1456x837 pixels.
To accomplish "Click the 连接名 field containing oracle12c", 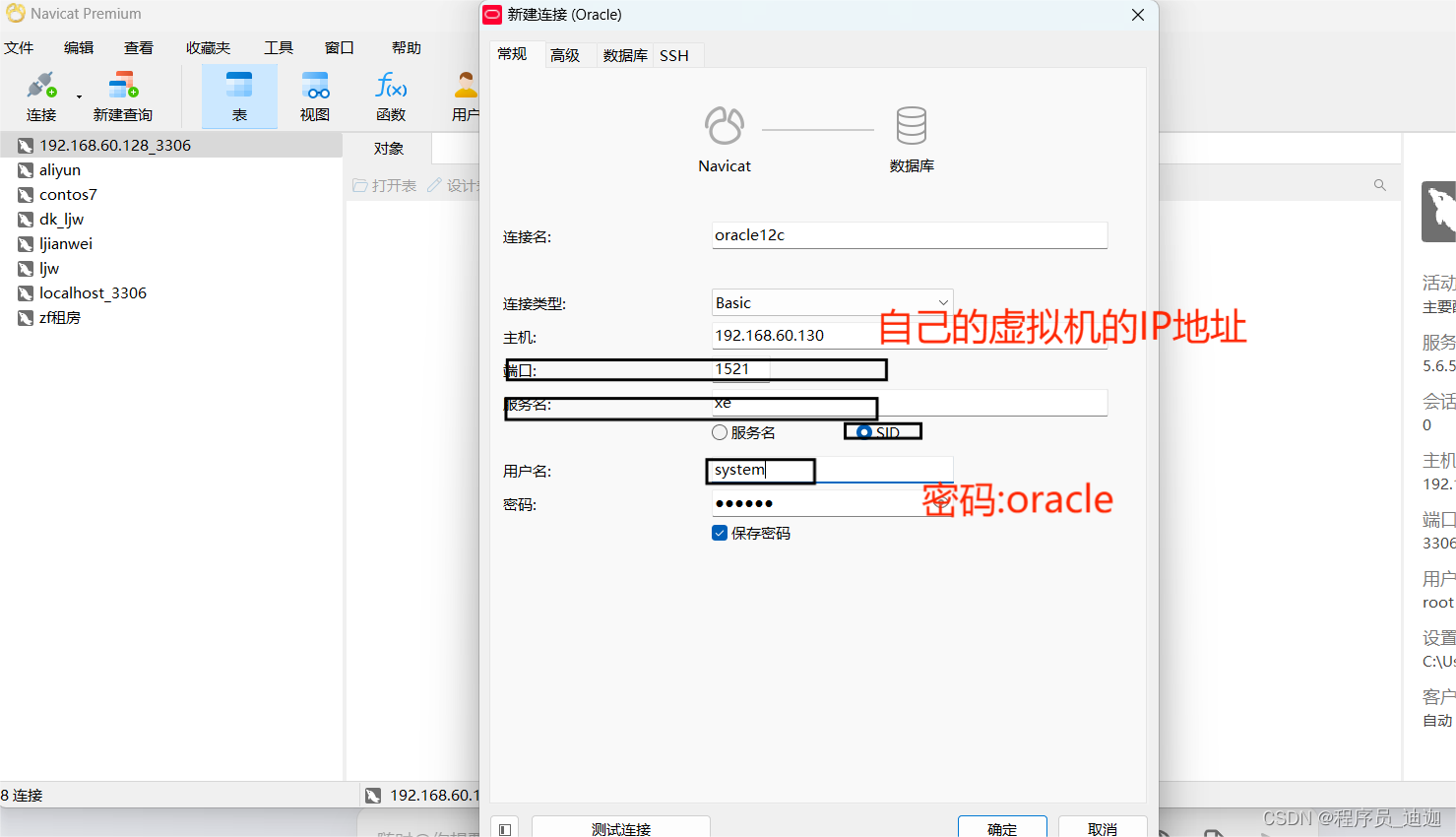I will (910, 235).
